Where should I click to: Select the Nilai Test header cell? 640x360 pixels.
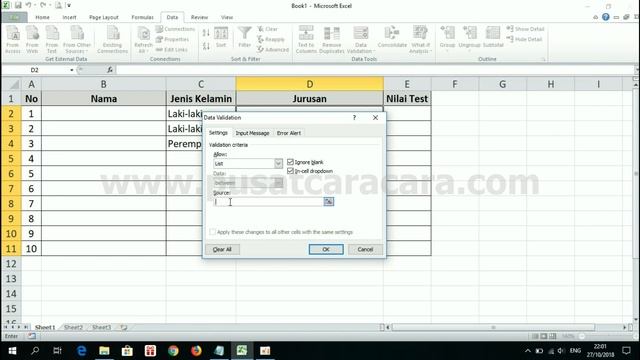pyautogui.click(x=407, y=99)
